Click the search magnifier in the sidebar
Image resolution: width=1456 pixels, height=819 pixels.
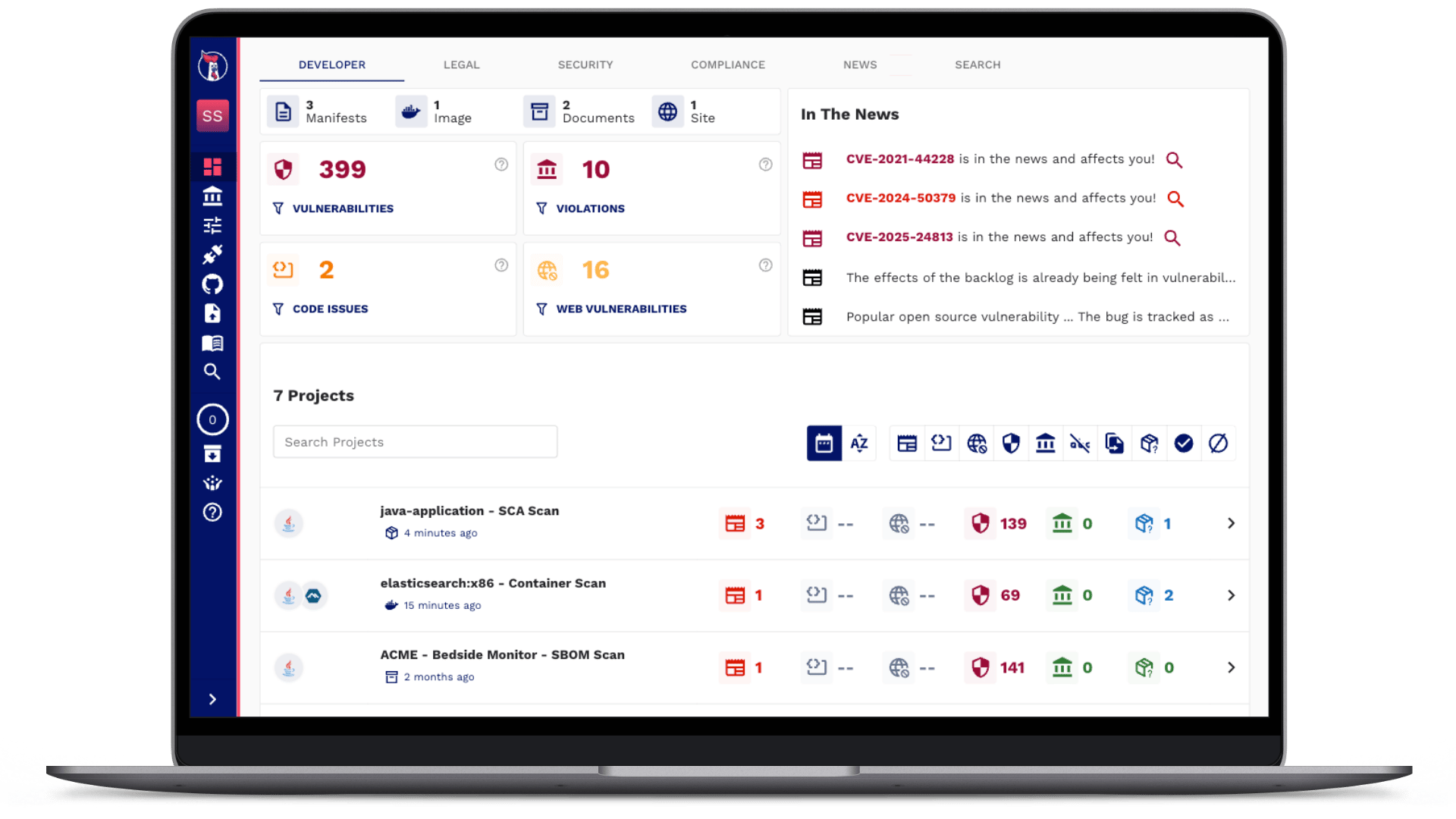pyautogui.click(x=212, y=372)
